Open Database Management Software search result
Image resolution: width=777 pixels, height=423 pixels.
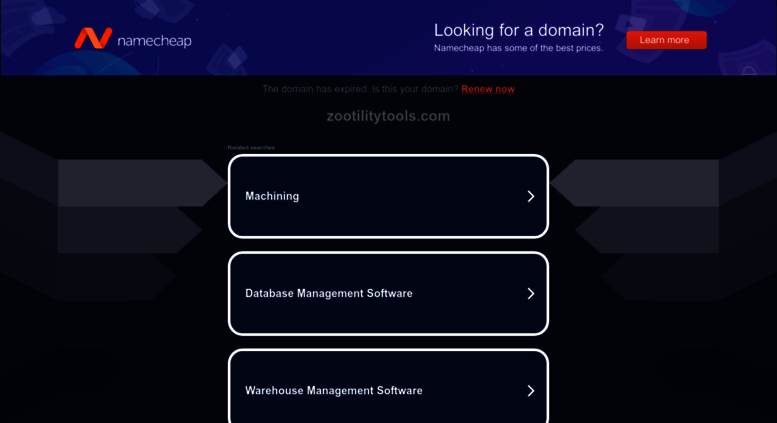coord(388,293)
